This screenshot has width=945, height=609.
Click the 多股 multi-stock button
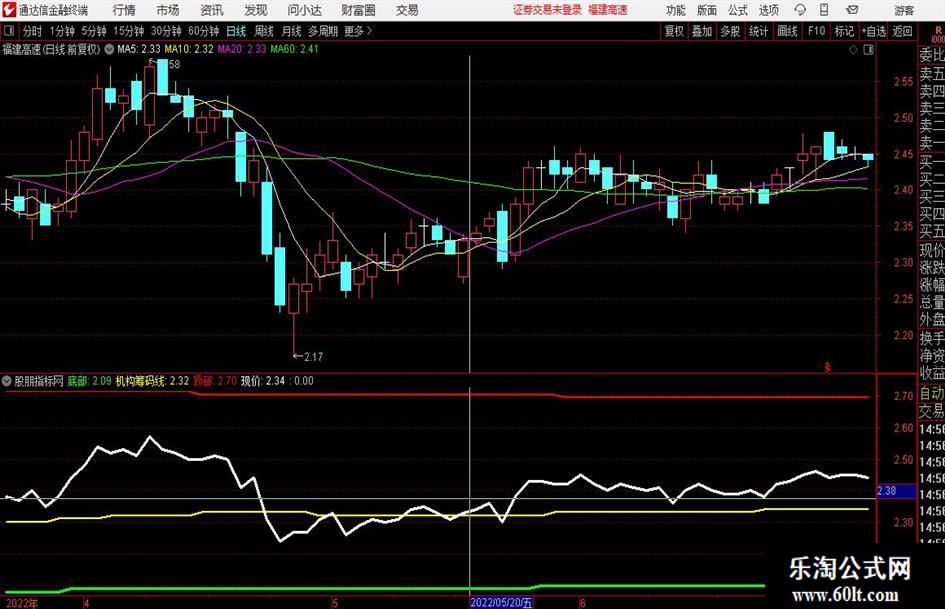click(x=730, y=31)
